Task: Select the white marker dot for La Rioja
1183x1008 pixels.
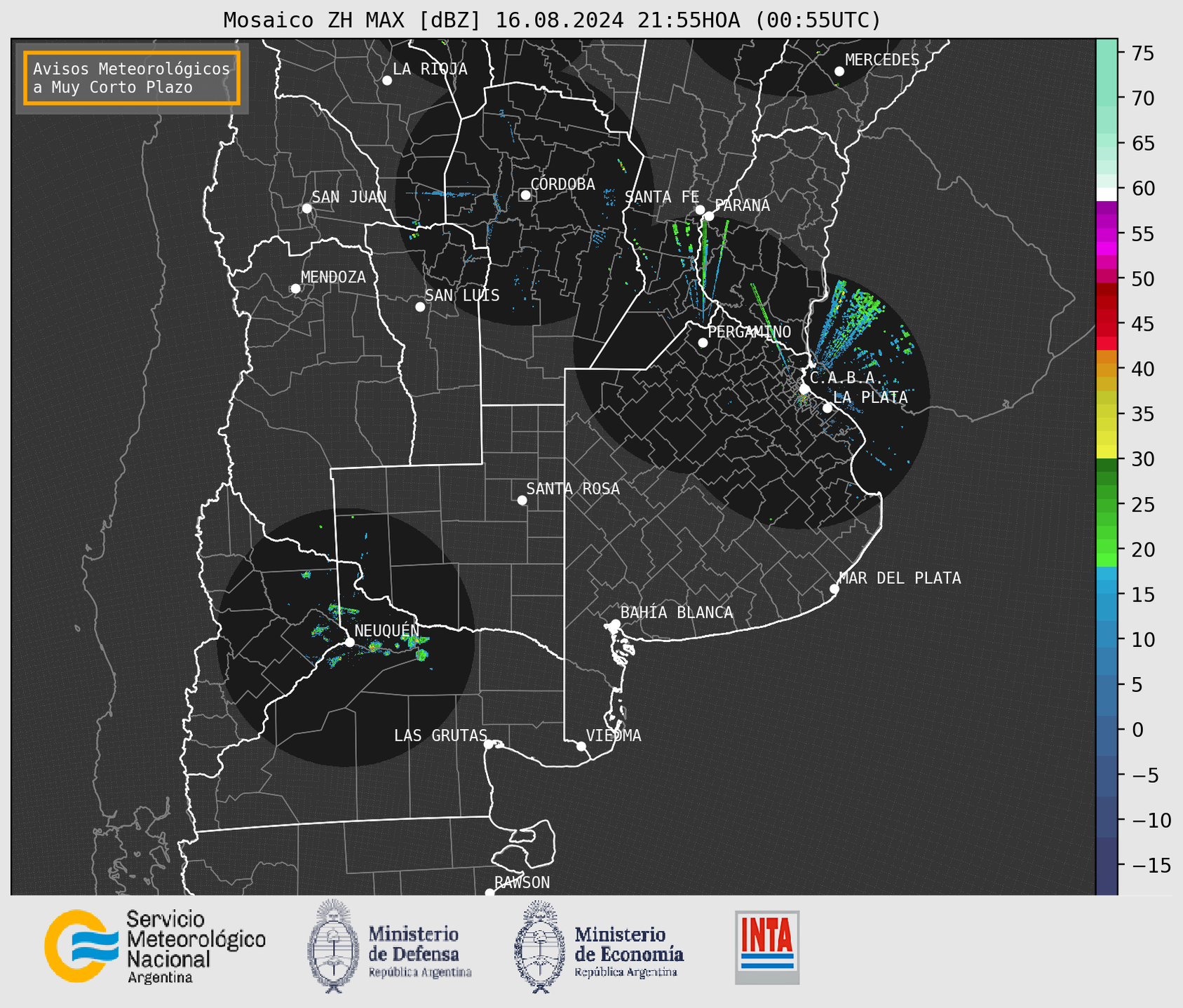Action: point(387,81)
